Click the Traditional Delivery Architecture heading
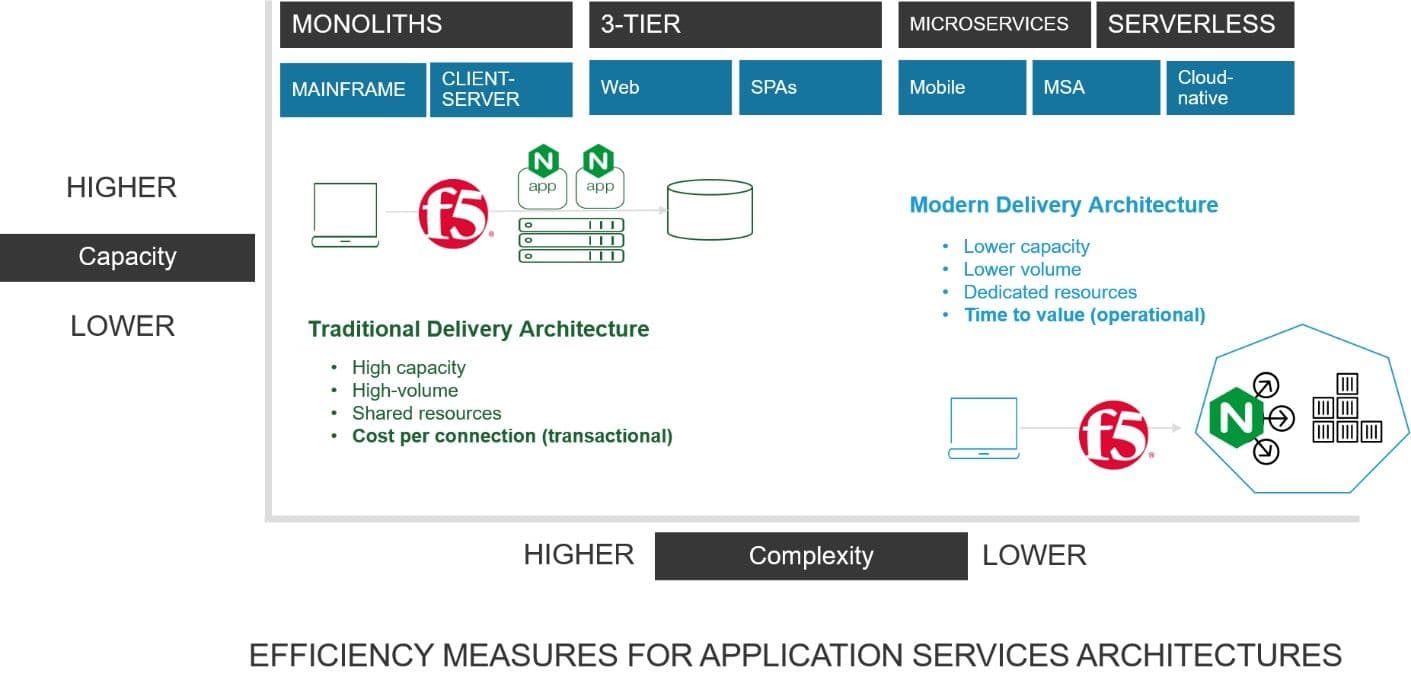Screen dimensions: 1411x693 tap(478, 329)
